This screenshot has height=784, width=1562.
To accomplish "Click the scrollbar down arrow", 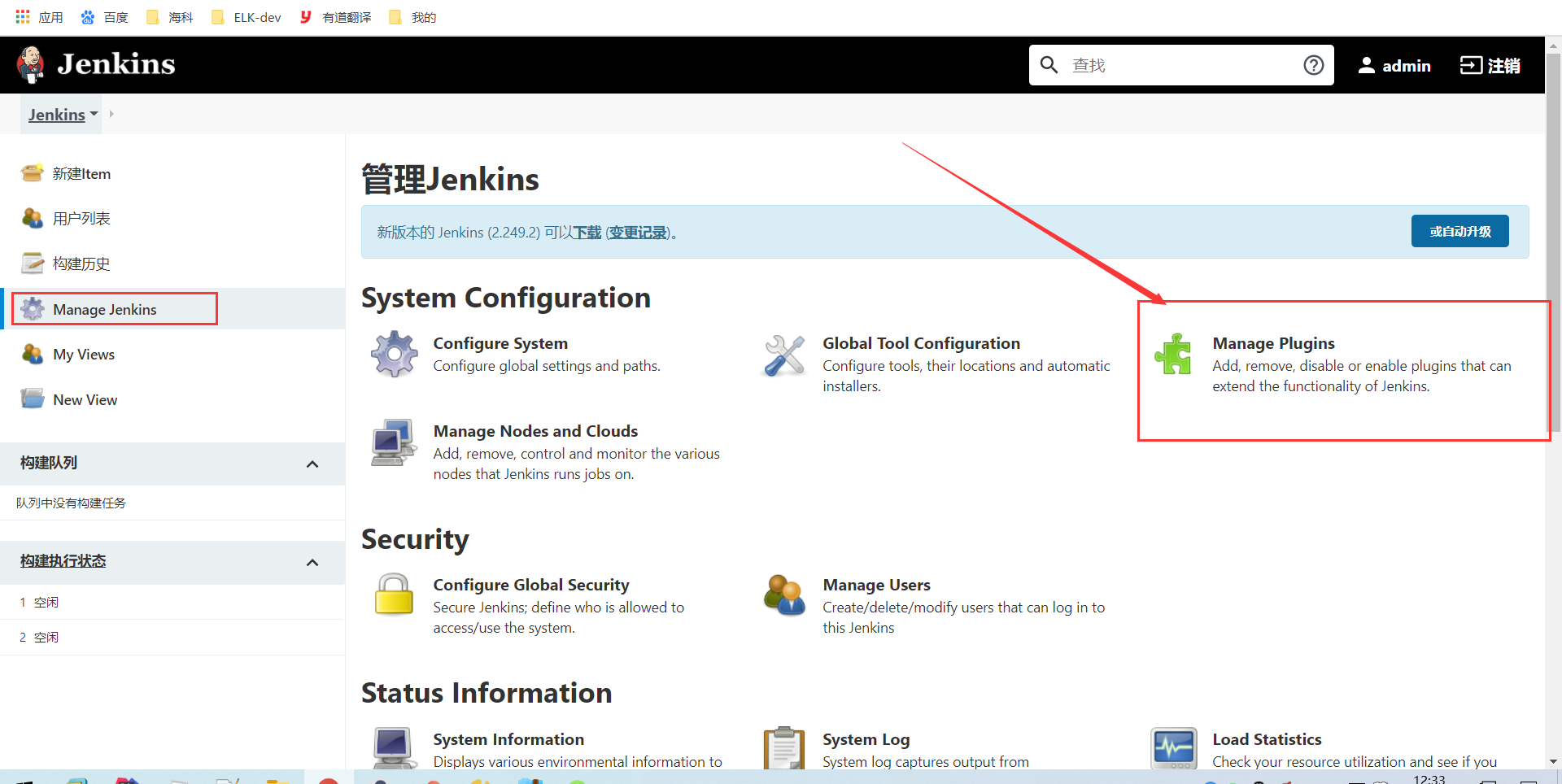I will [x=1553, y=762].
